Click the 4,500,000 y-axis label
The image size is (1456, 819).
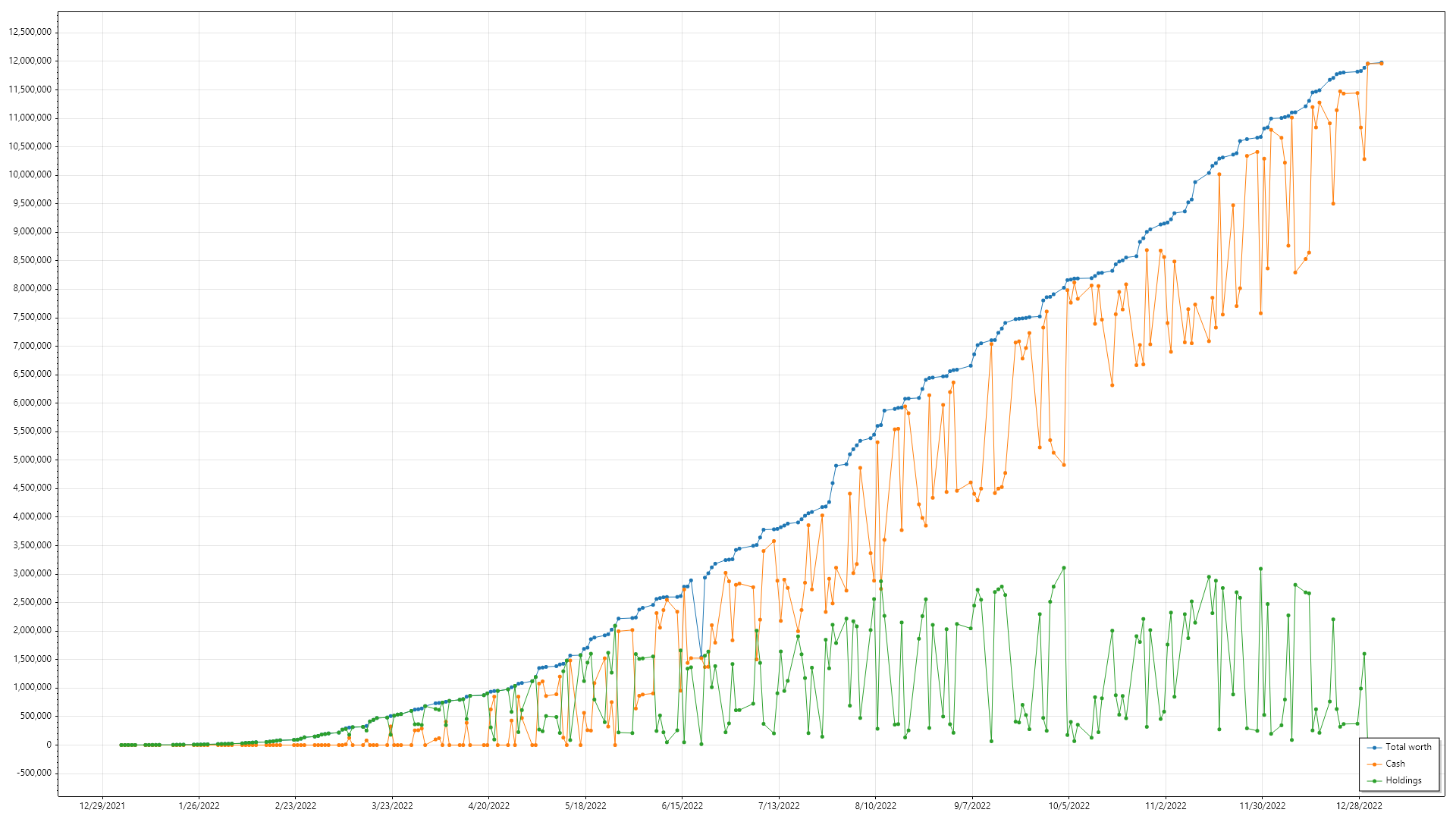click(x=33, y=488)
